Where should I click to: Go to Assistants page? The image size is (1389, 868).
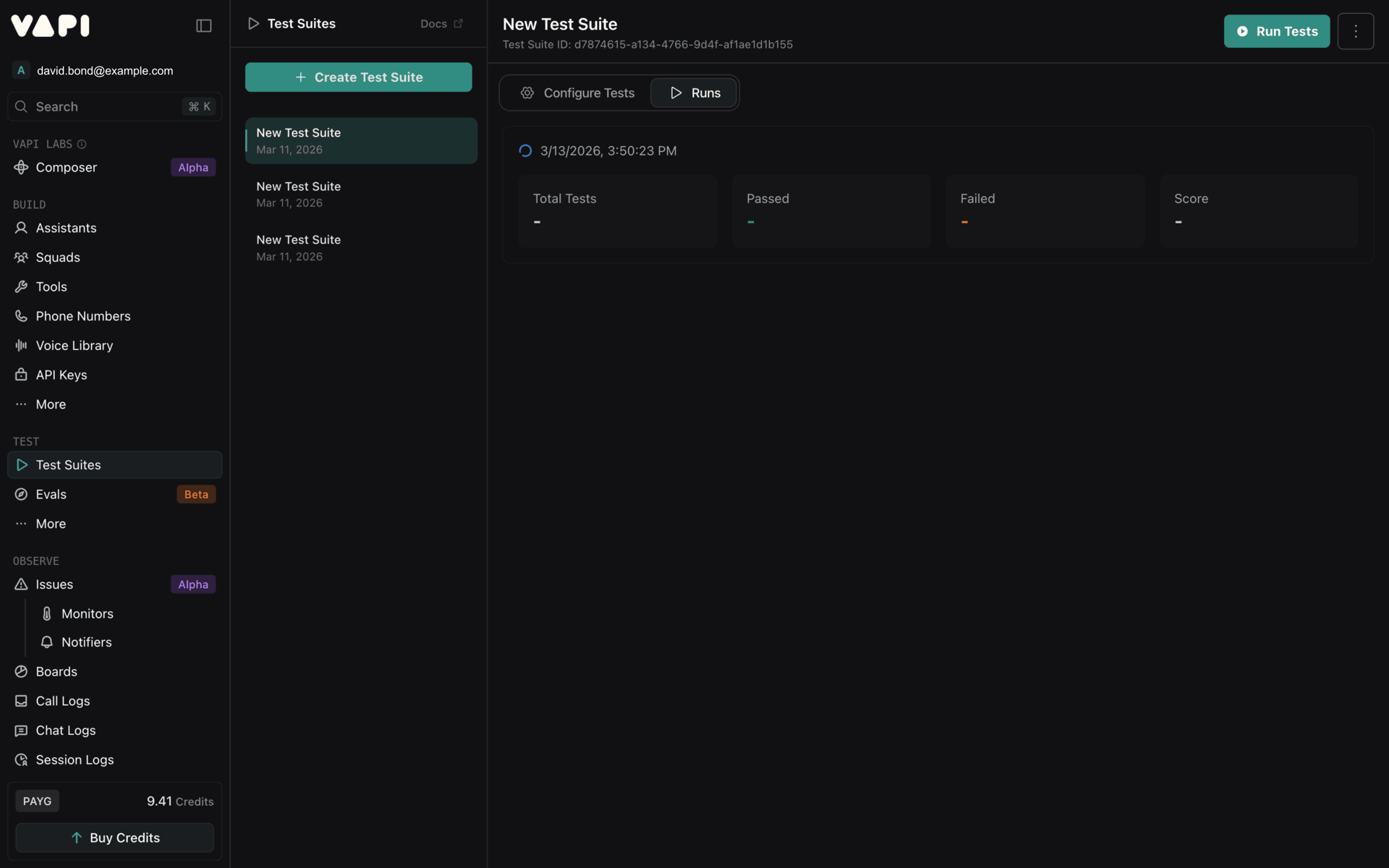[x=114, y=228]
